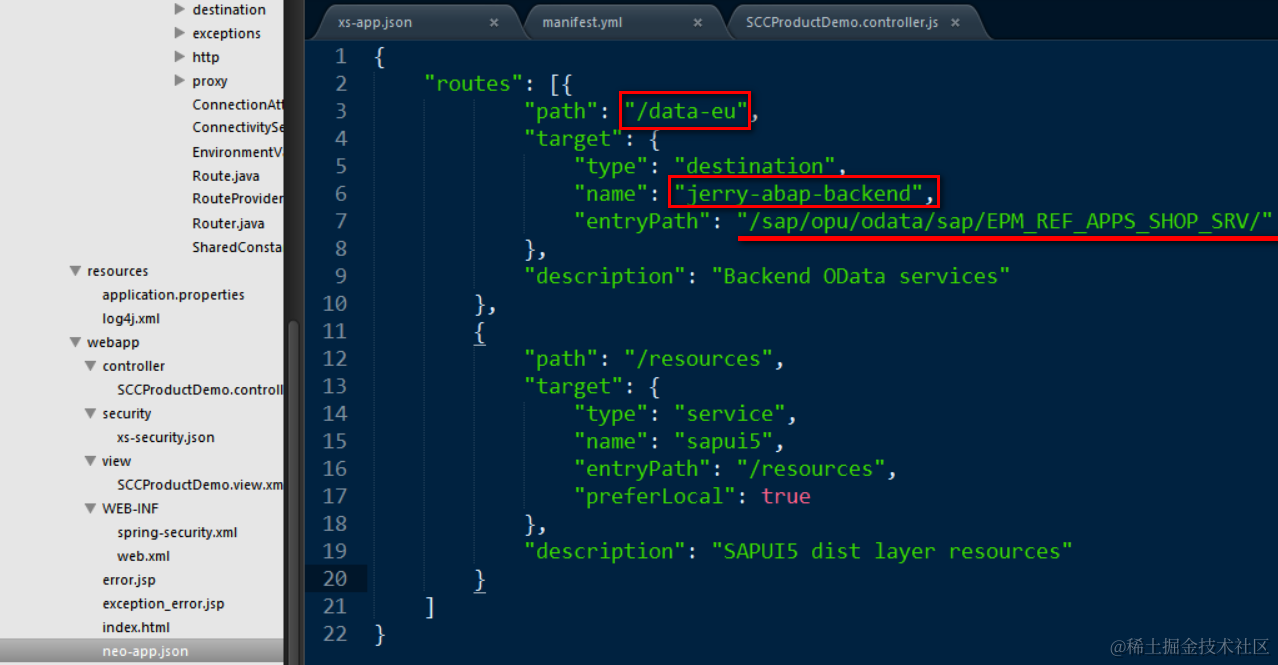Image resolution: width=1278 pixels, height=665 pixels.
Task: Open index.html file
Action: [x=136, y=627]
